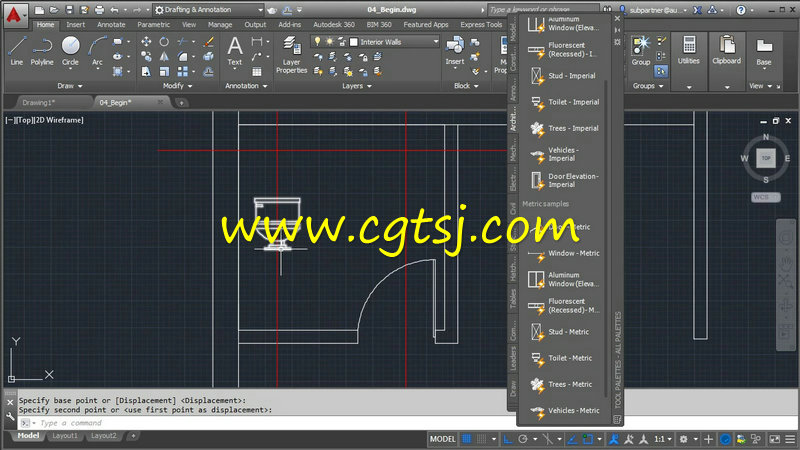
Task: Pick the Arc tool
Action: (x=97, y=51)
